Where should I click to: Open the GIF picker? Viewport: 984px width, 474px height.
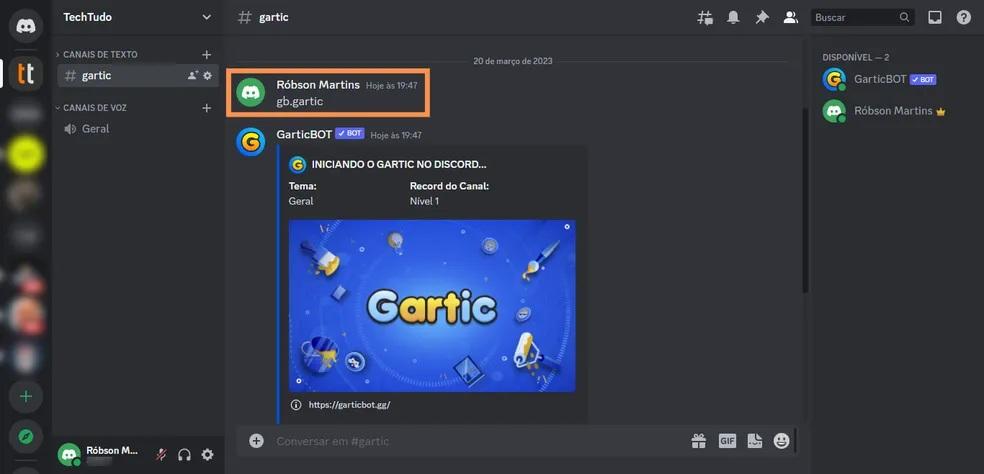727,441
